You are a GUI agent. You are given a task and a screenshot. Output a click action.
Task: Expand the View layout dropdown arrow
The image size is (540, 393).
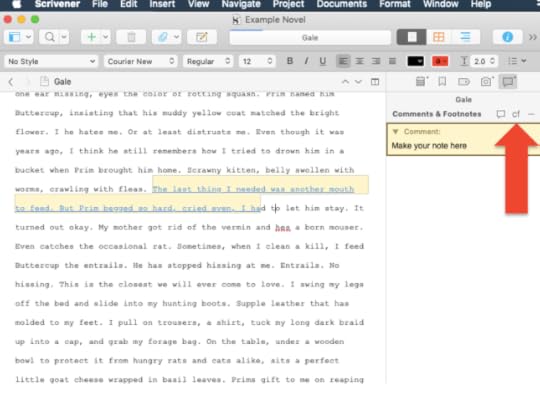pos(28,37)
